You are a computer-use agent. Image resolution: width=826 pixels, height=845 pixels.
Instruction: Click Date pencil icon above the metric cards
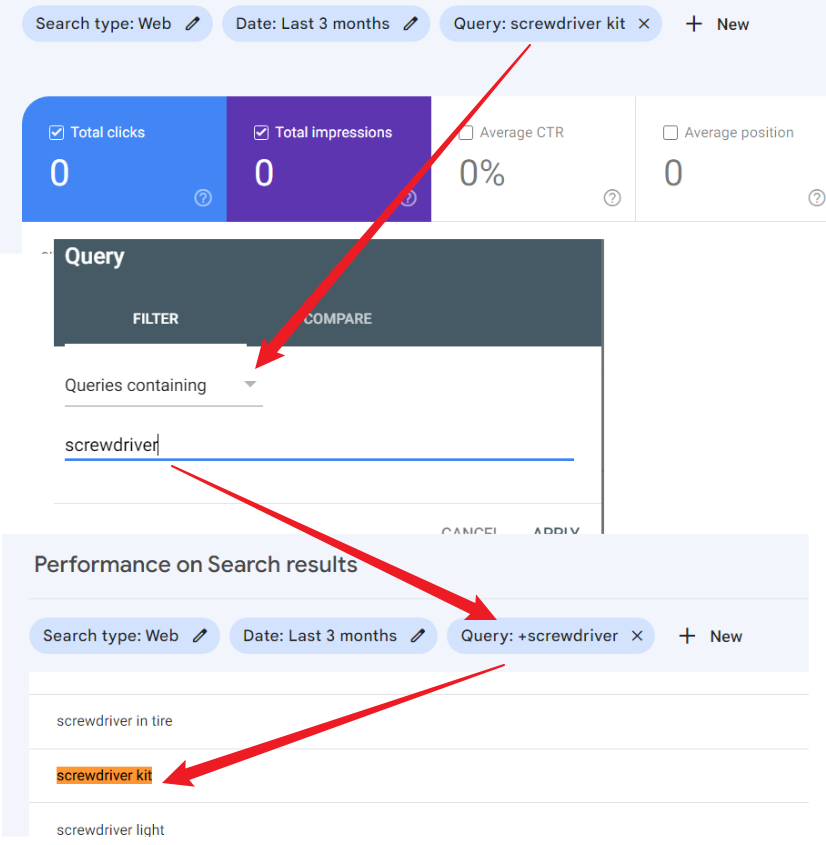click(410, 24)
